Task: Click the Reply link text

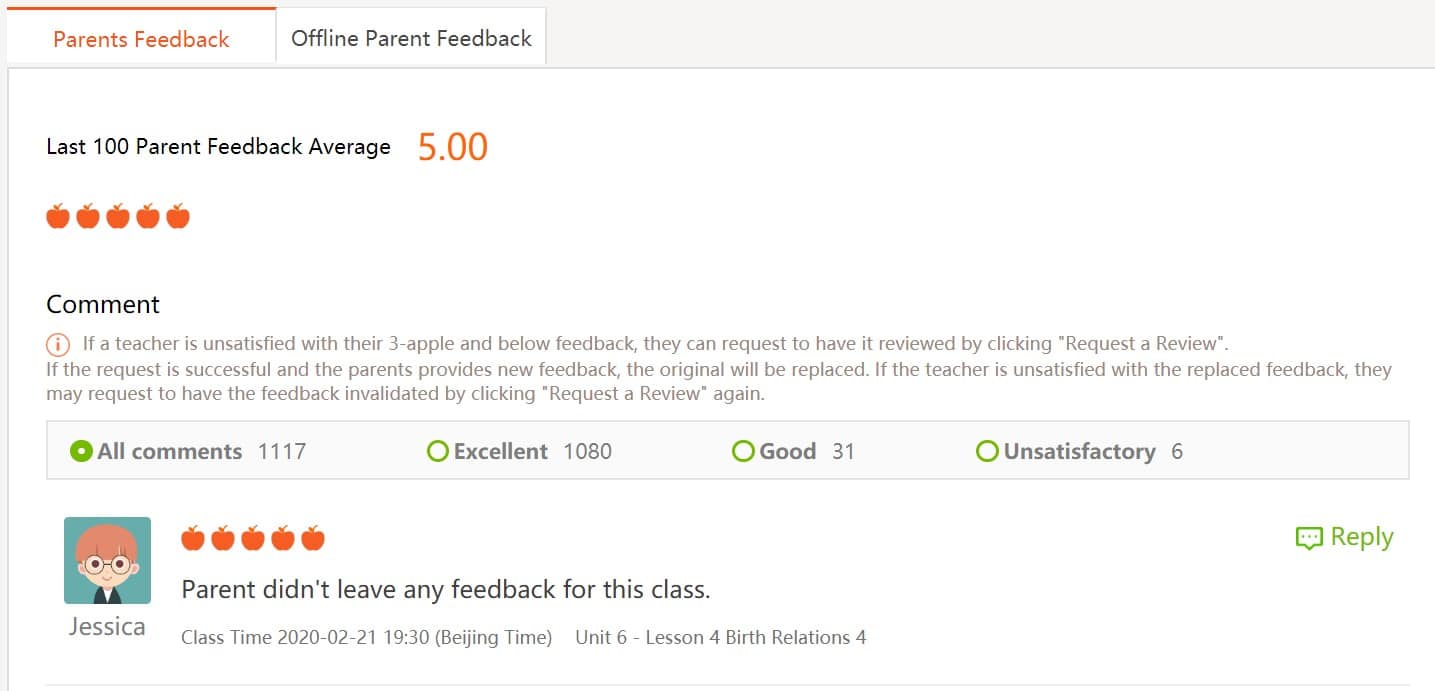Action: coord(1361,537)
